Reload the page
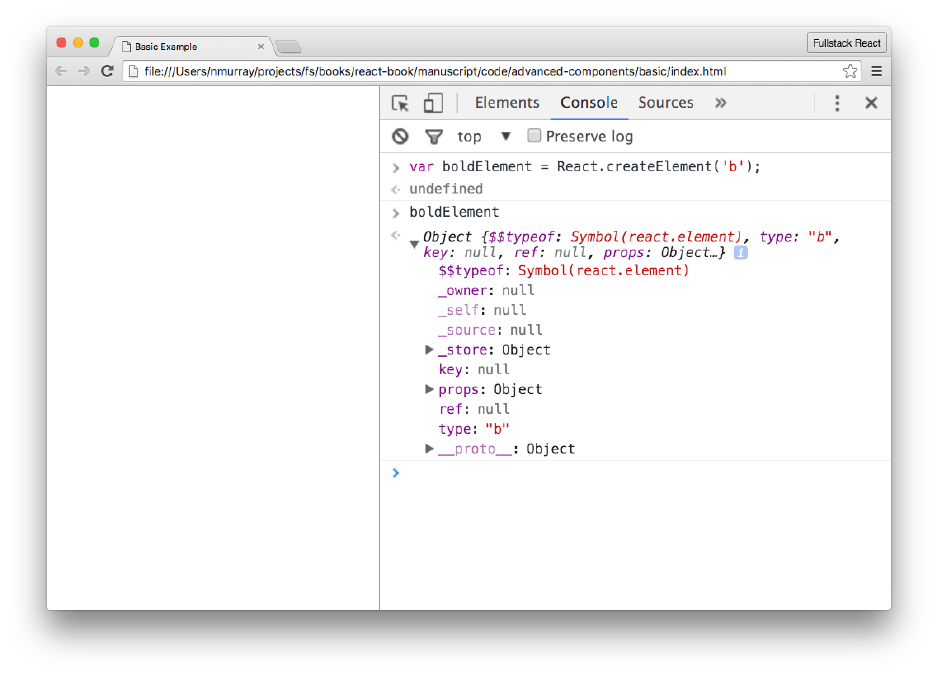 [x=108, y=71]
